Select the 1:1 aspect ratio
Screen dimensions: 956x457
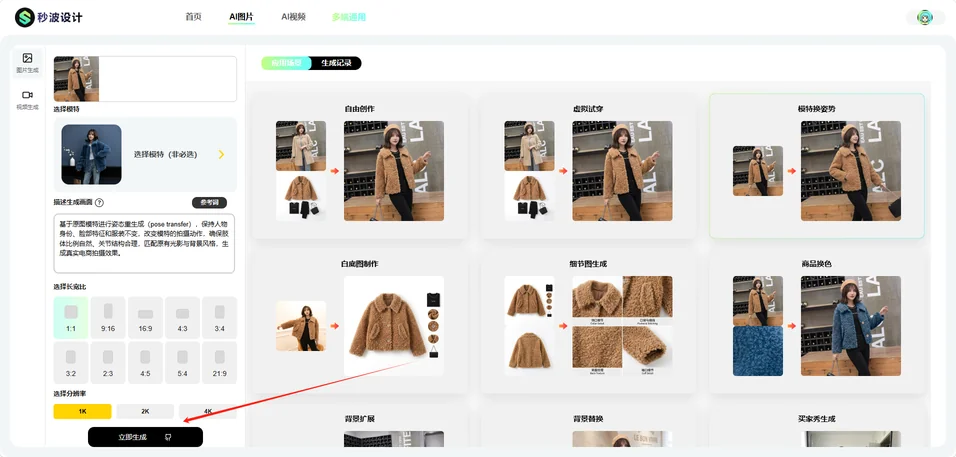71,317
